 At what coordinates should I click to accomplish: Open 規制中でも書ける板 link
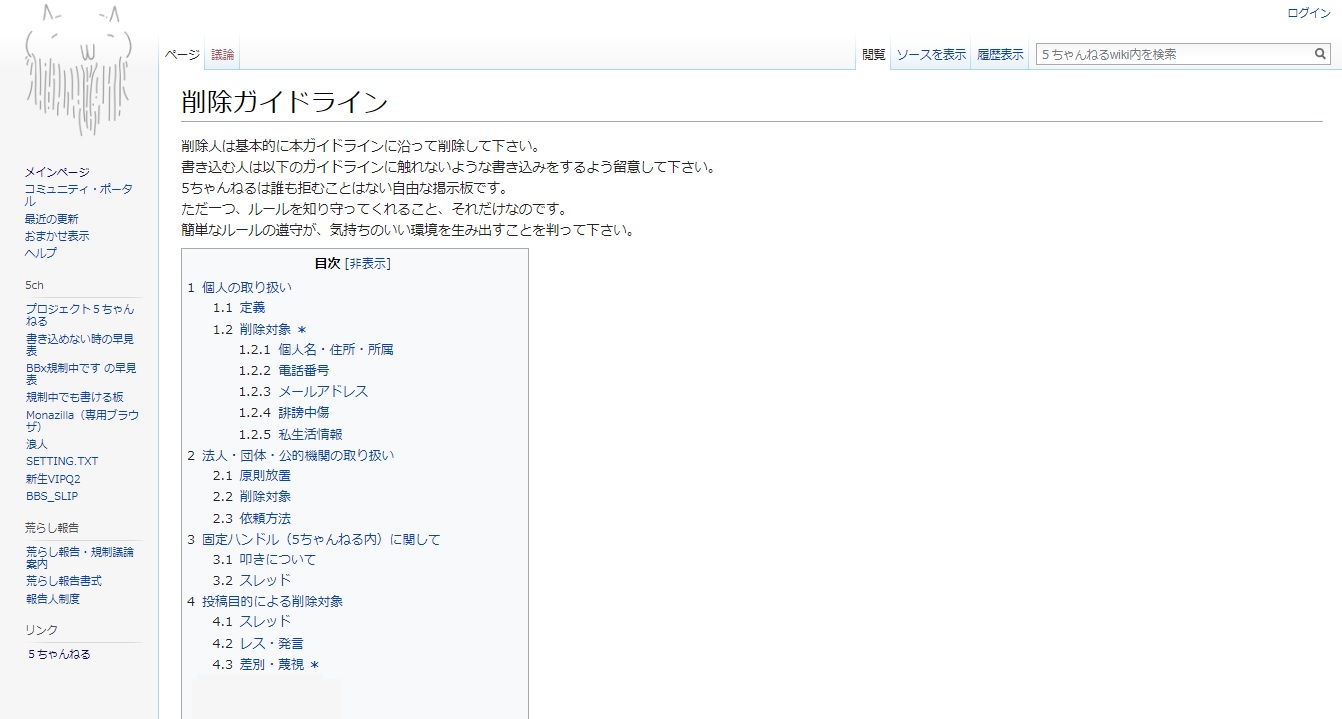(x=75, y=397)
